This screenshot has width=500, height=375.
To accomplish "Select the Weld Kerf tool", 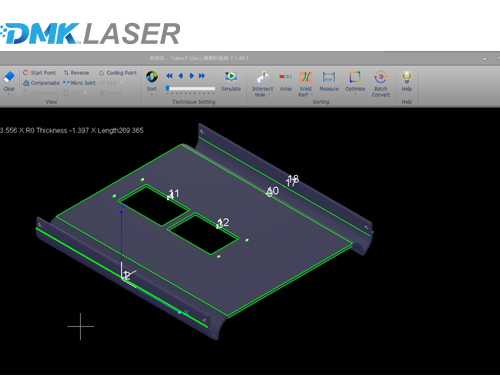I will pos(305,83).
